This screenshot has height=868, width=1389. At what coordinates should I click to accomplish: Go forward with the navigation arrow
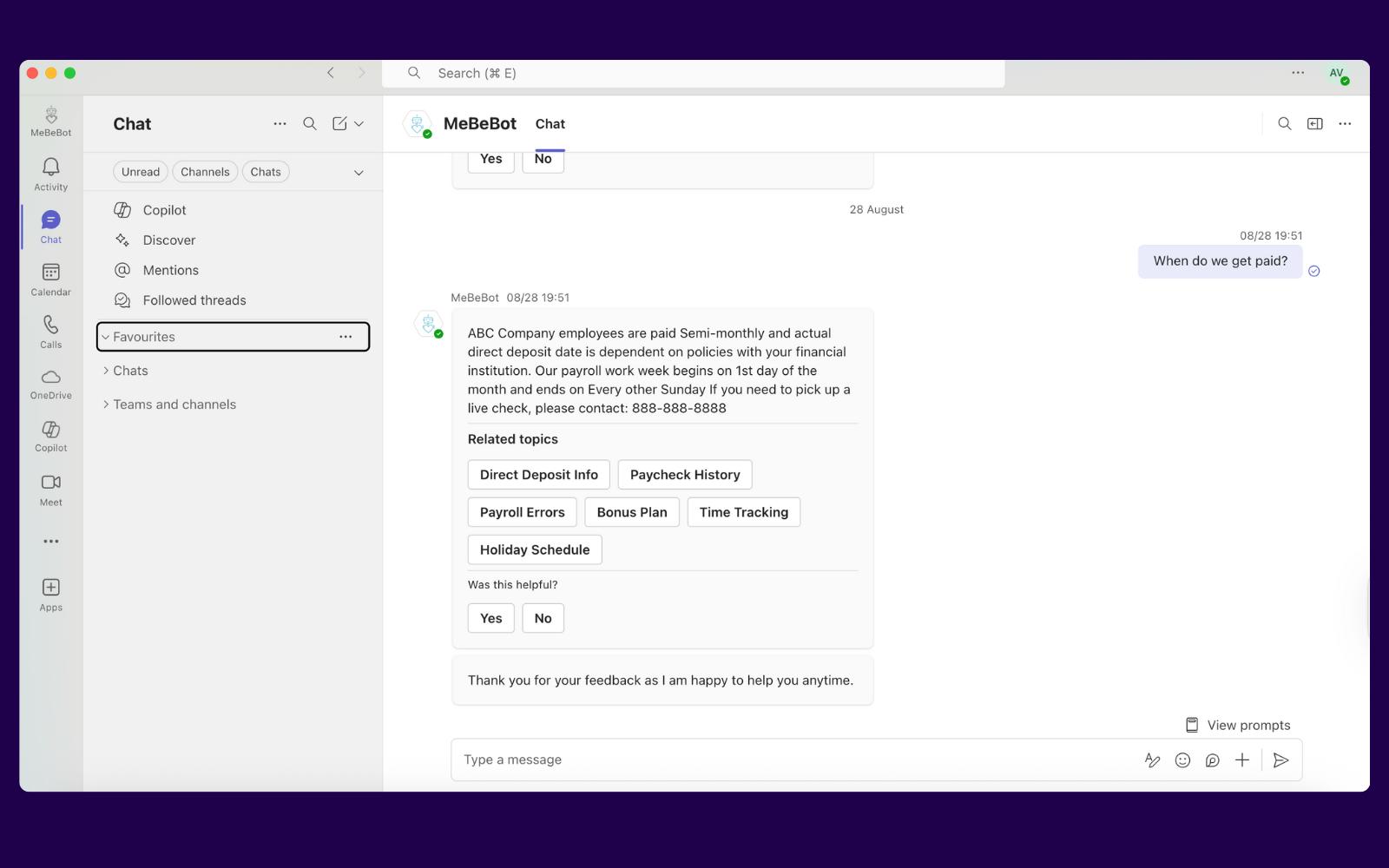362,73
